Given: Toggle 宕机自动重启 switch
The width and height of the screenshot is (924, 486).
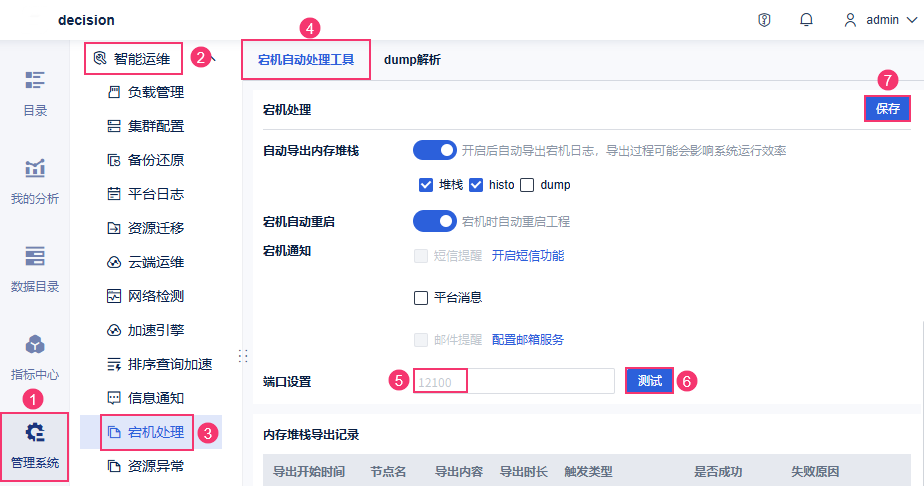Looking at the screenshot, I should click(x=434, y=220).
